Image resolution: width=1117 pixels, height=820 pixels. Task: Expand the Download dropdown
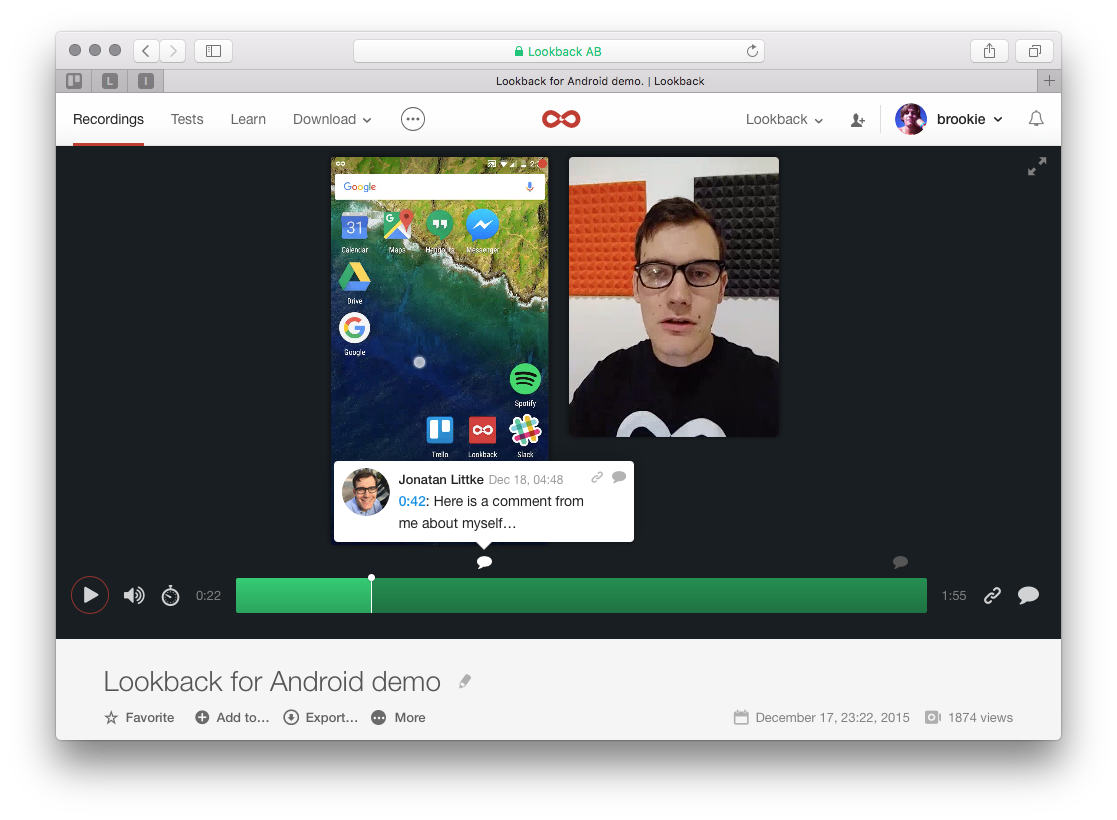[x=332, y=119]
